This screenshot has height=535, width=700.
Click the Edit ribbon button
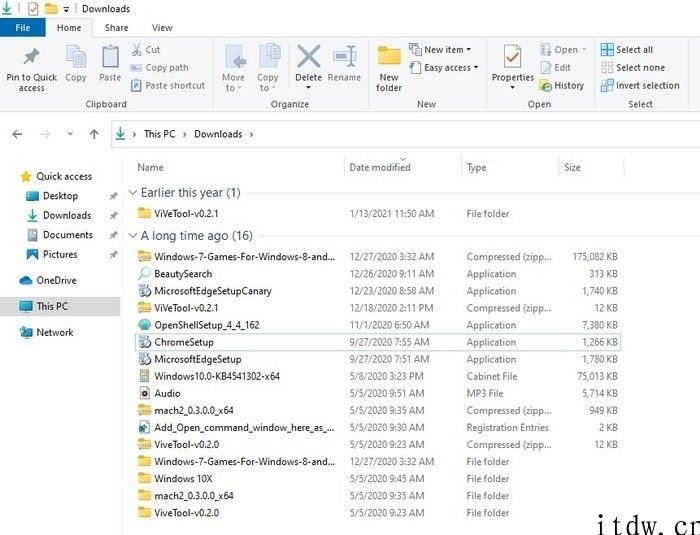(x=556, y=67)
